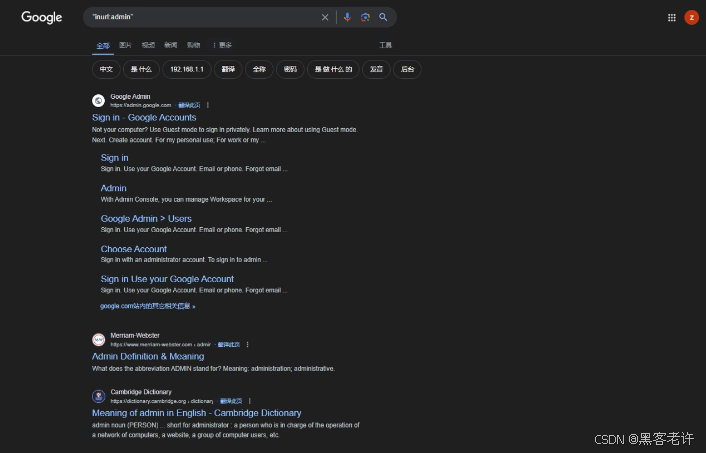Open the Google apps grid
Viewport: 706px width, 453px height.
[x=672, y=18]
